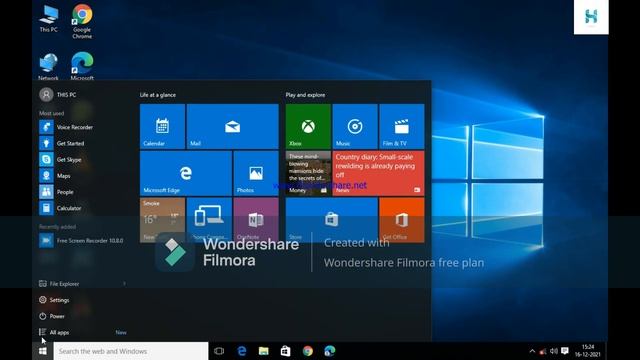Open File Explorer from the taskbar
The image size is (640, 360).
click(264, 351)
